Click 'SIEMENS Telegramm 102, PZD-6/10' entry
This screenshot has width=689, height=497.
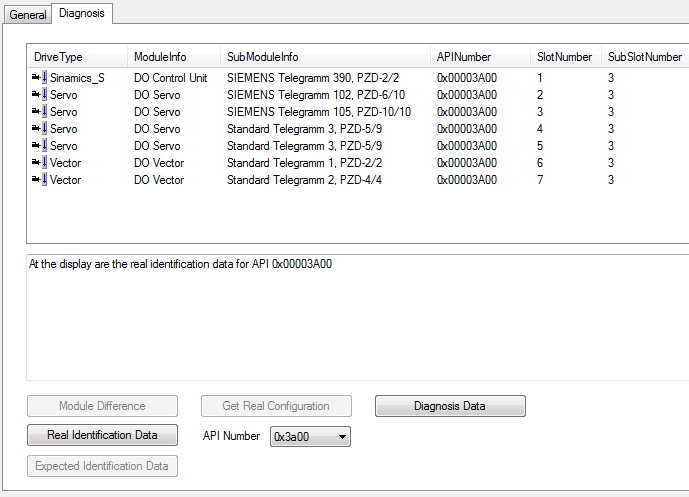point(316,94)
